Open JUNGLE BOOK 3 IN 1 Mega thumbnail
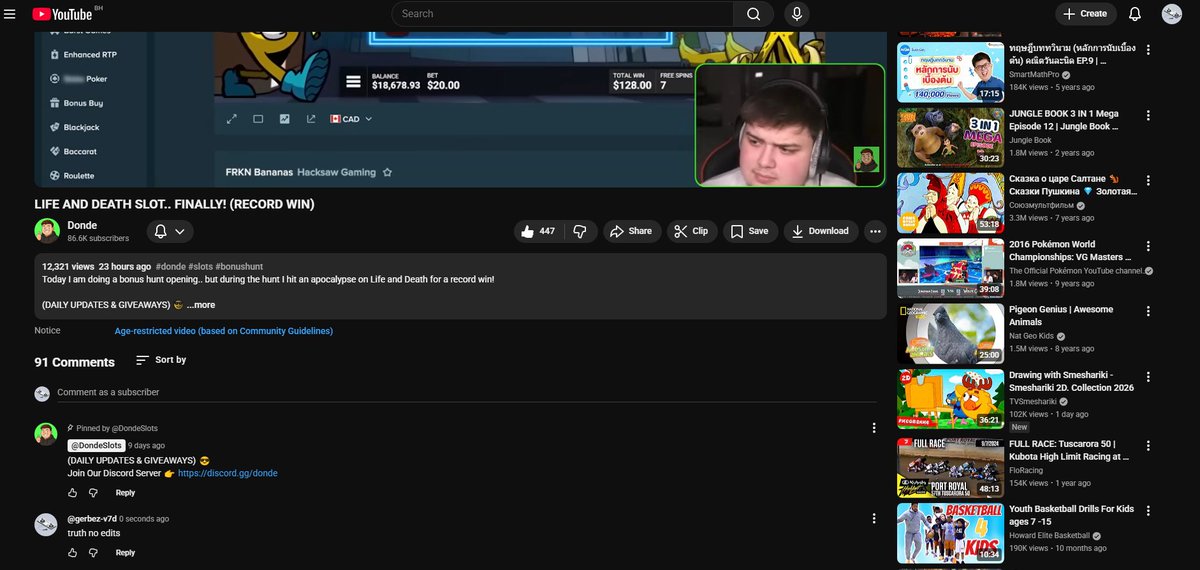The image size is (1200, 570). [950, 137]
